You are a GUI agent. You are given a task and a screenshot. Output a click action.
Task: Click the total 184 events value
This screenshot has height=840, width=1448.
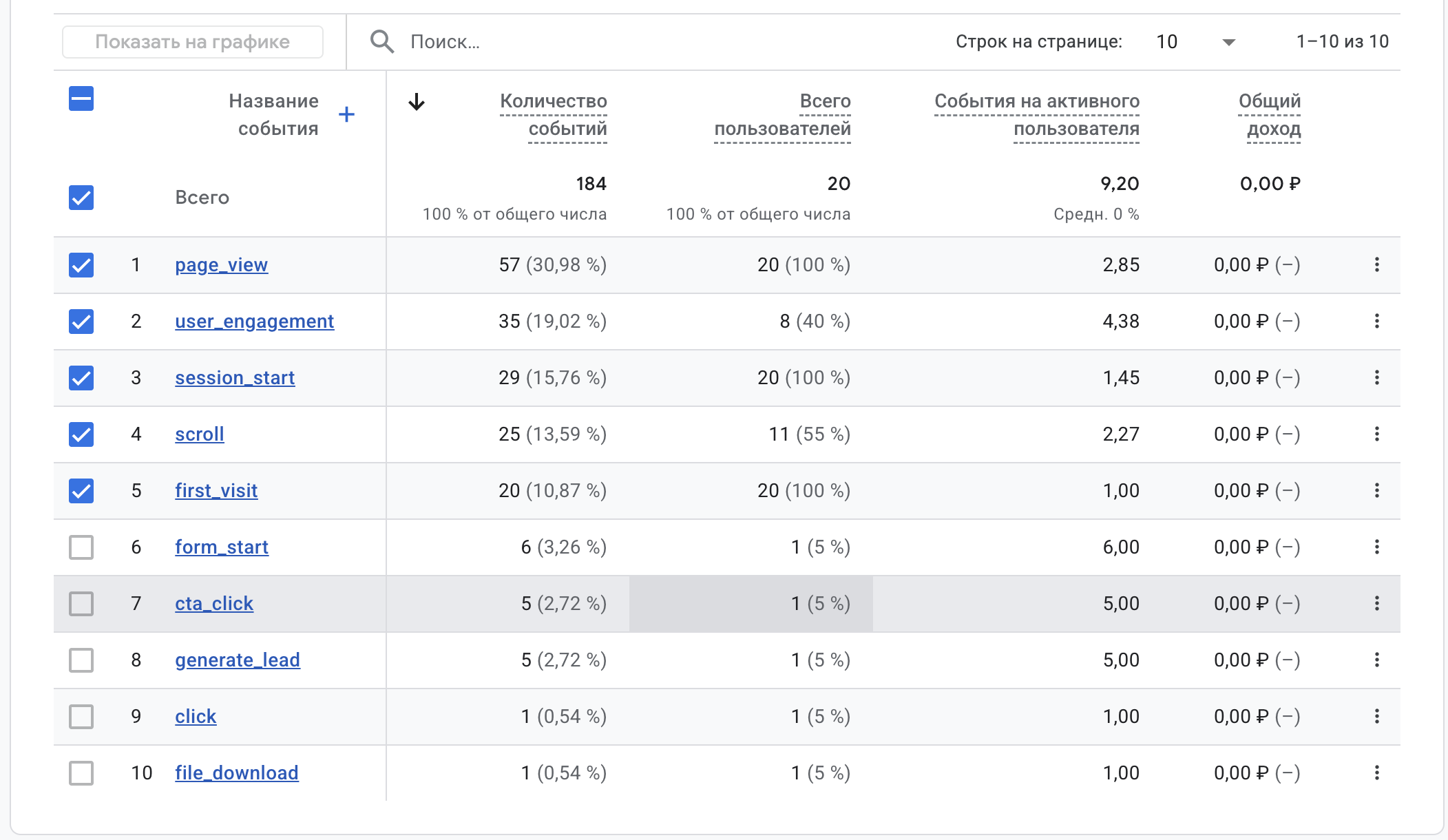(x=591, y=184)
